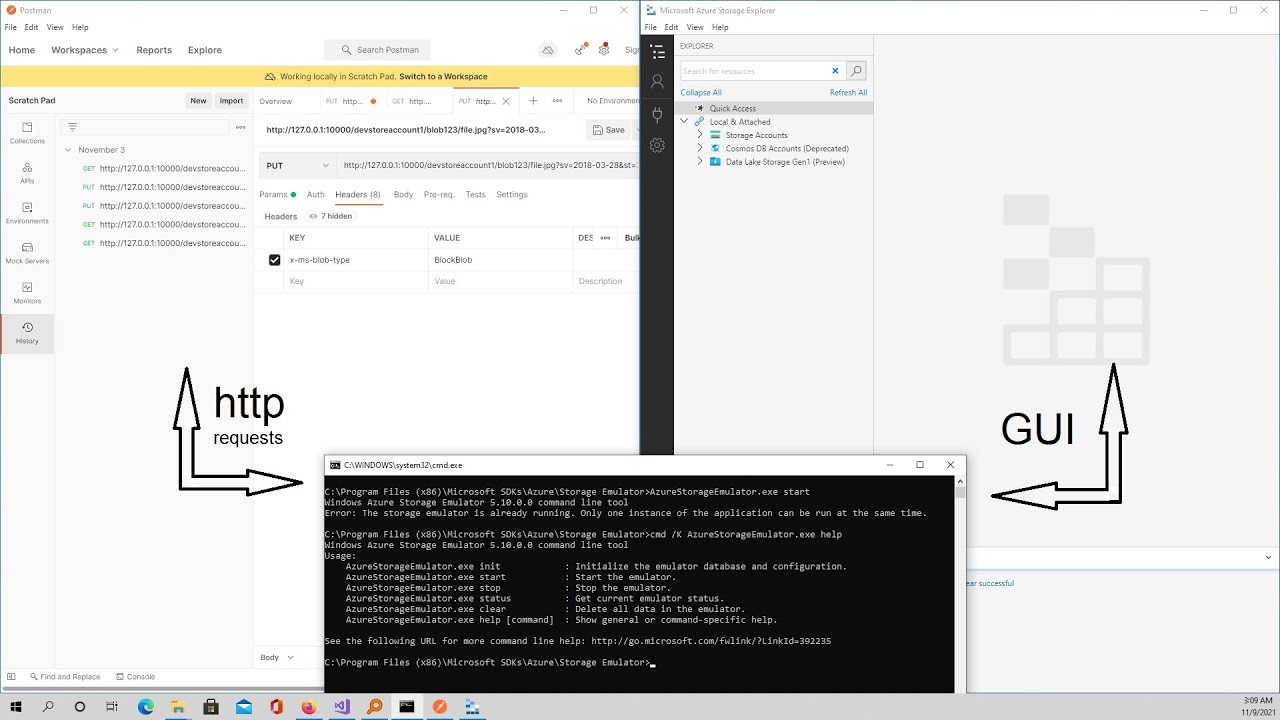This screenshot has width=1280, height=720.
Task: Expand Data Lake Storage Gen1 node
Action: [x=700, y=162]
